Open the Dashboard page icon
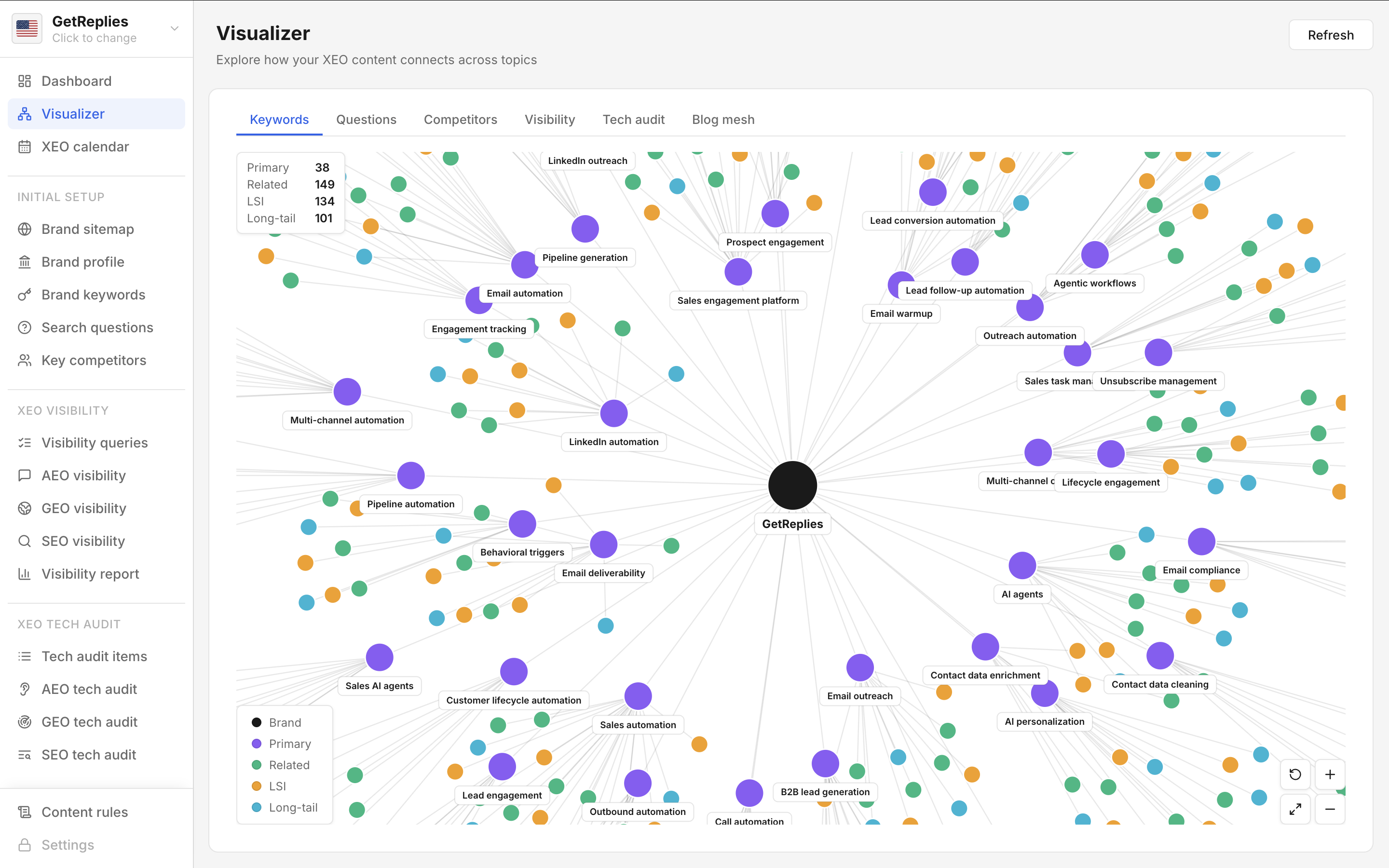 pos(24,81)
